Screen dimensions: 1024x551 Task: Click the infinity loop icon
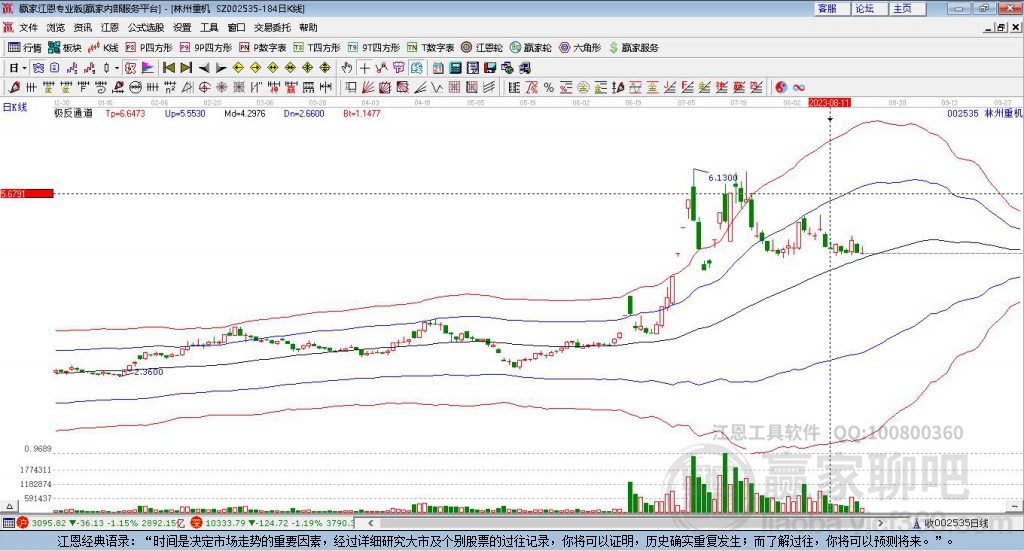[x=799, y=87]
